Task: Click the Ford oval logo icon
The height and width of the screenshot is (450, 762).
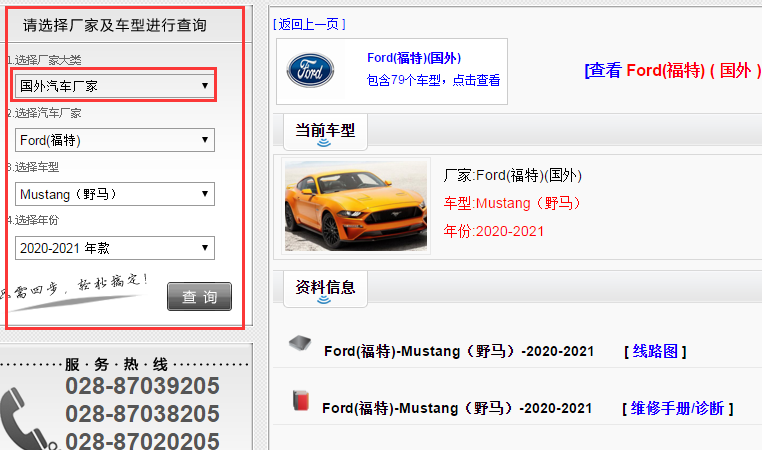Action: click(x=310, y=70)
